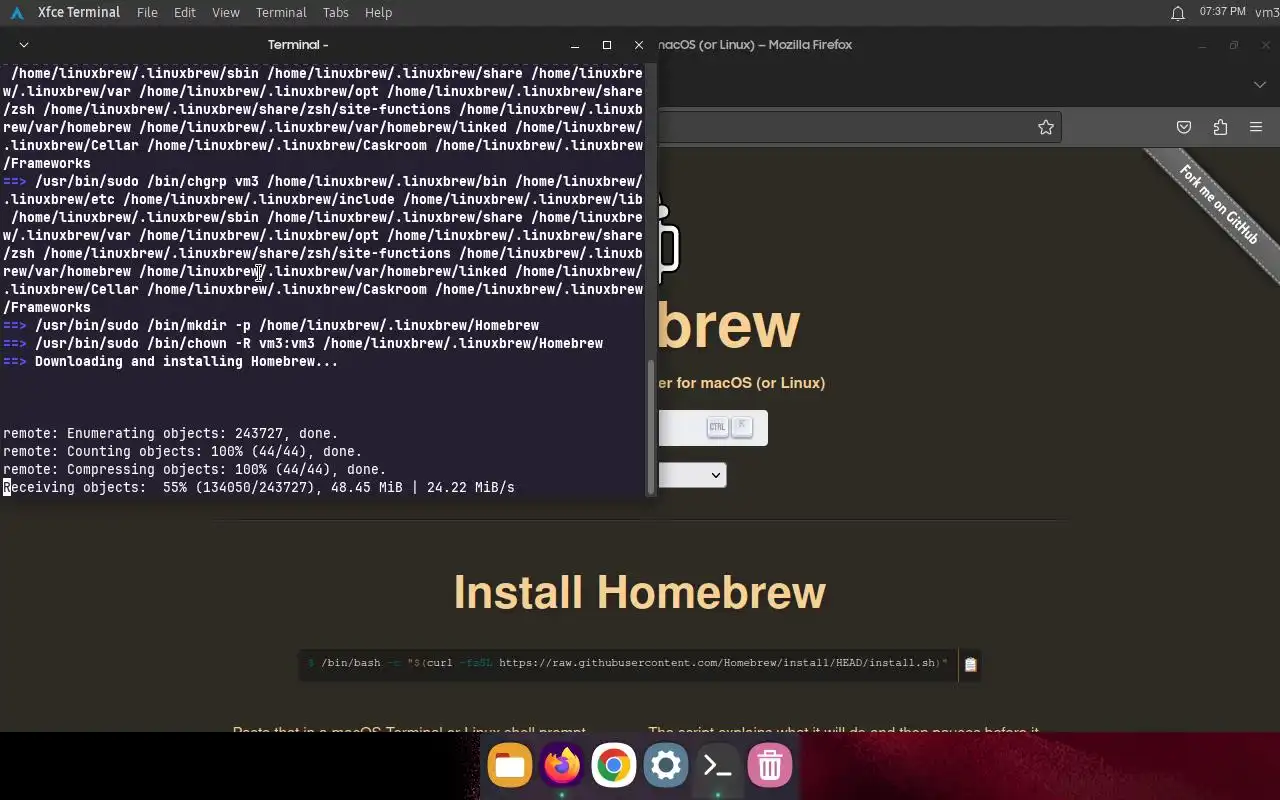Open the Edit menu
The height and width of the screenshot is (800, 1280).
(184, 12)
